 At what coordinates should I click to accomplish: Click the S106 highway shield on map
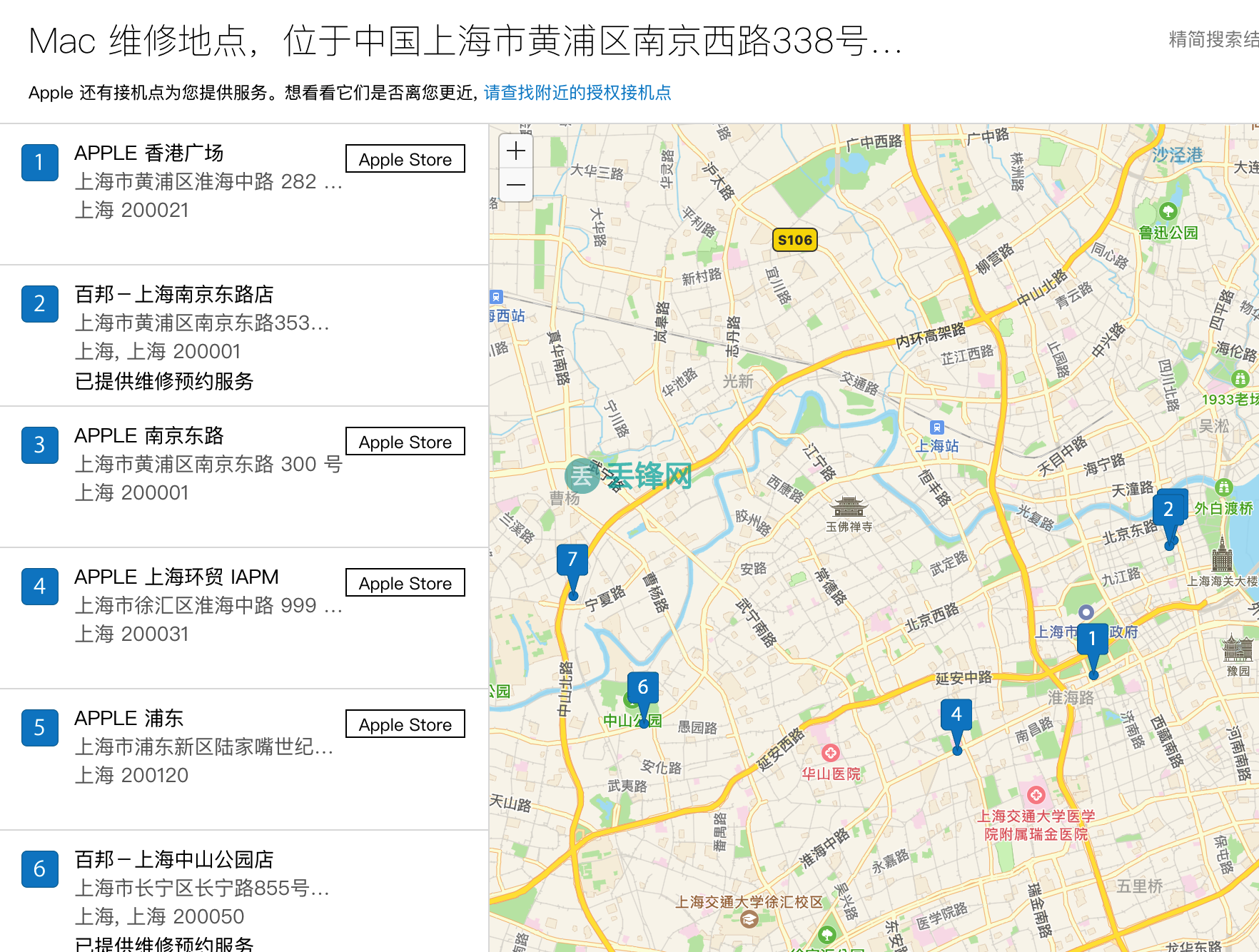click(x=795, y=240)
